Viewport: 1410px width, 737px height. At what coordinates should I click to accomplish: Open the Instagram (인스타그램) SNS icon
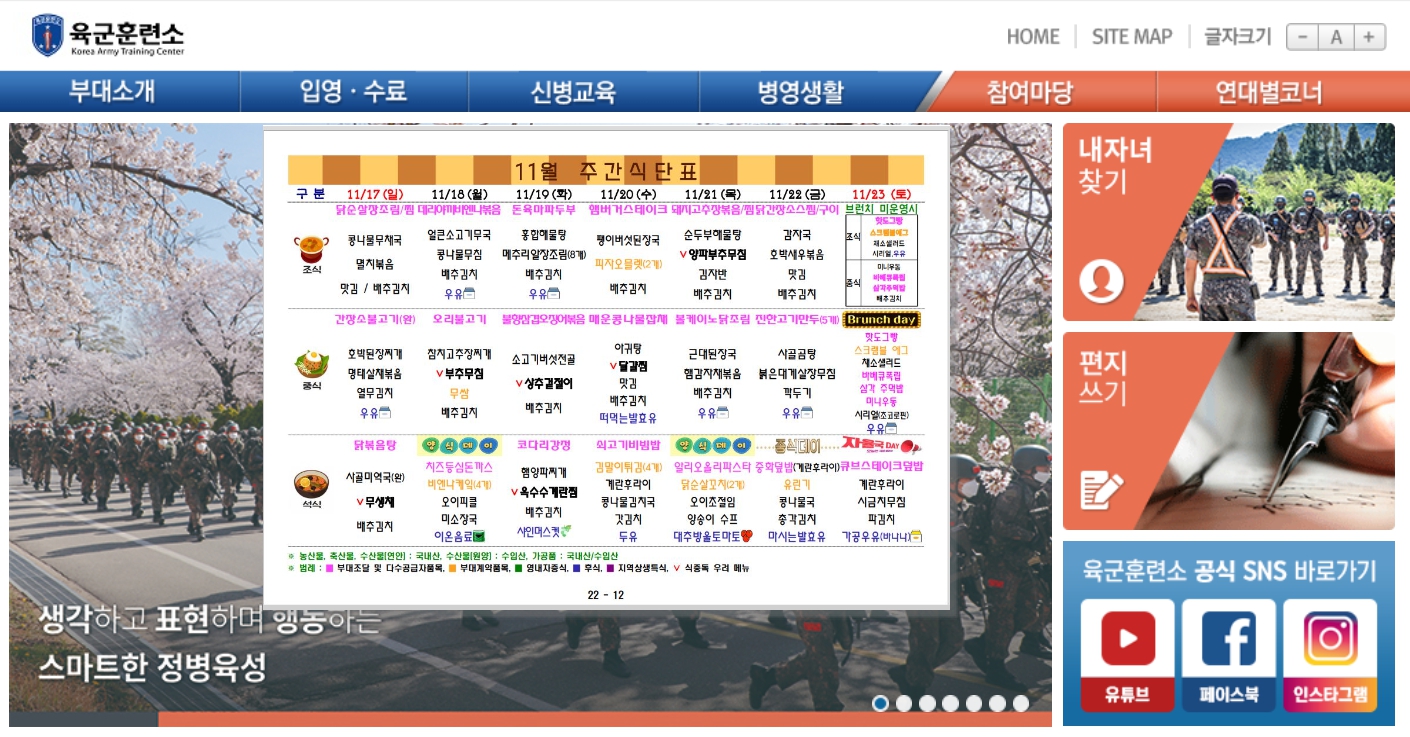tap(1330, 655)
